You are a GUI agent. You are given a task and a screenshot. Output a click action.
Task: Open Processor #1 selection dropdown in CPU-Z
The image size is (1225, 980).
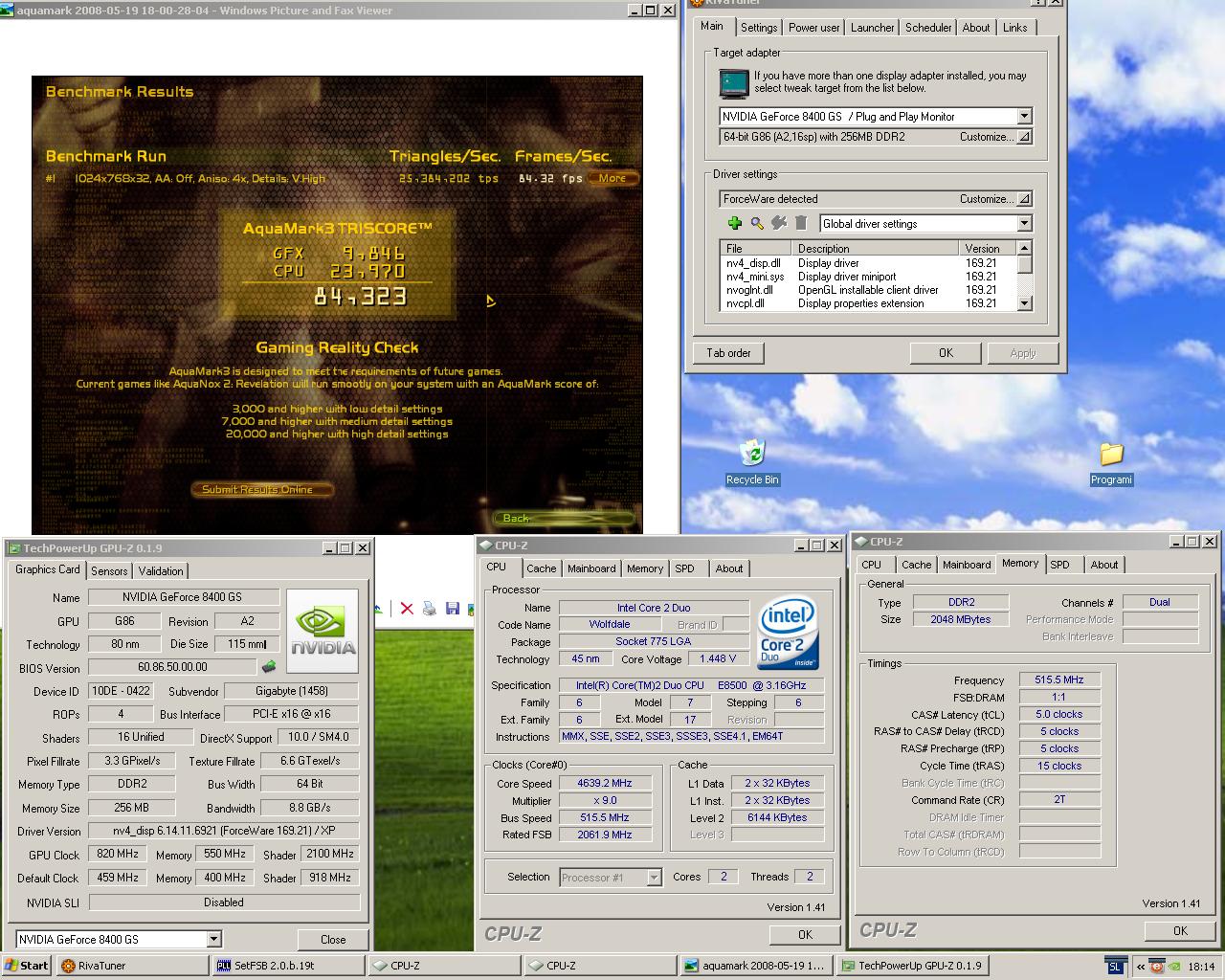(x=654, y=878)
